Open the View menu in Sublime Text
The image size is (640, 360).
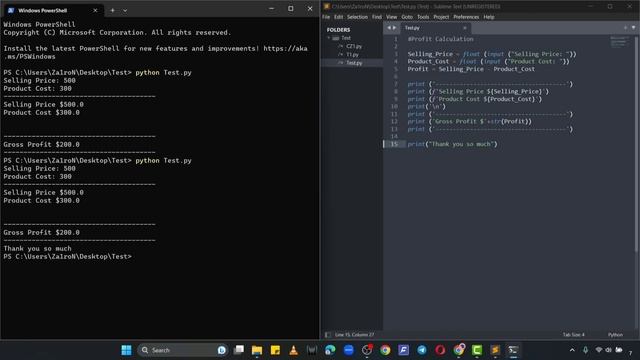point(391,17)
